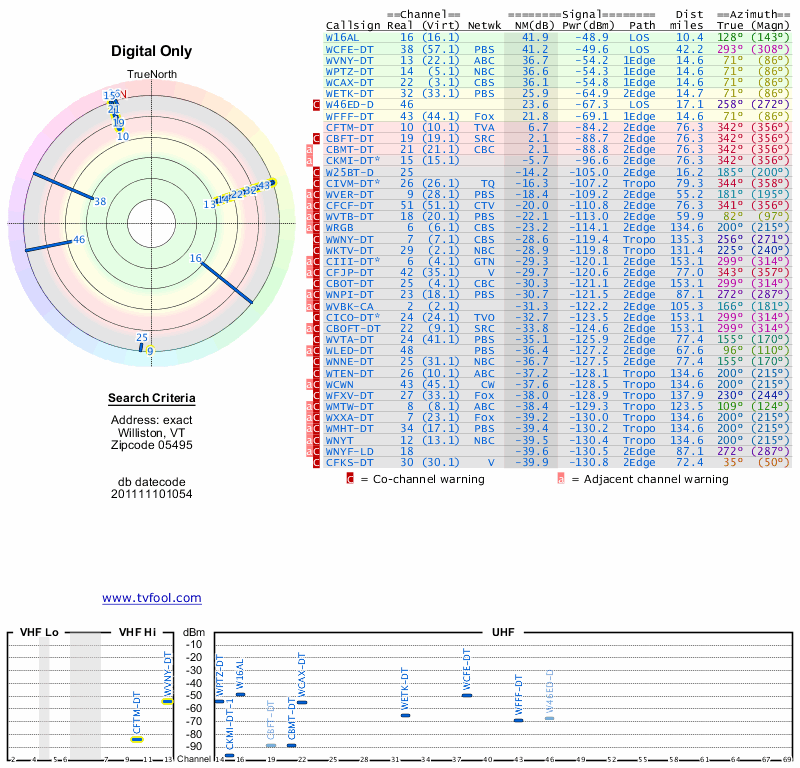This screenshot has width=800, height=768.
Task: Click the co-channel warning legend icon
Action: pos(350,479)
